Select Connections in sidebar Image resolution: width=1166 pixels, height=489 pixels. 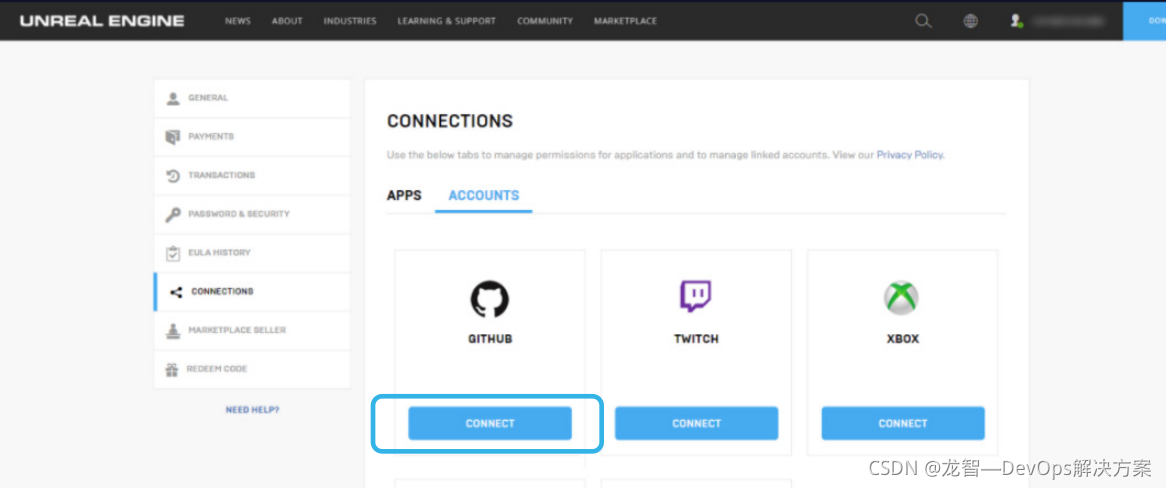252,291
